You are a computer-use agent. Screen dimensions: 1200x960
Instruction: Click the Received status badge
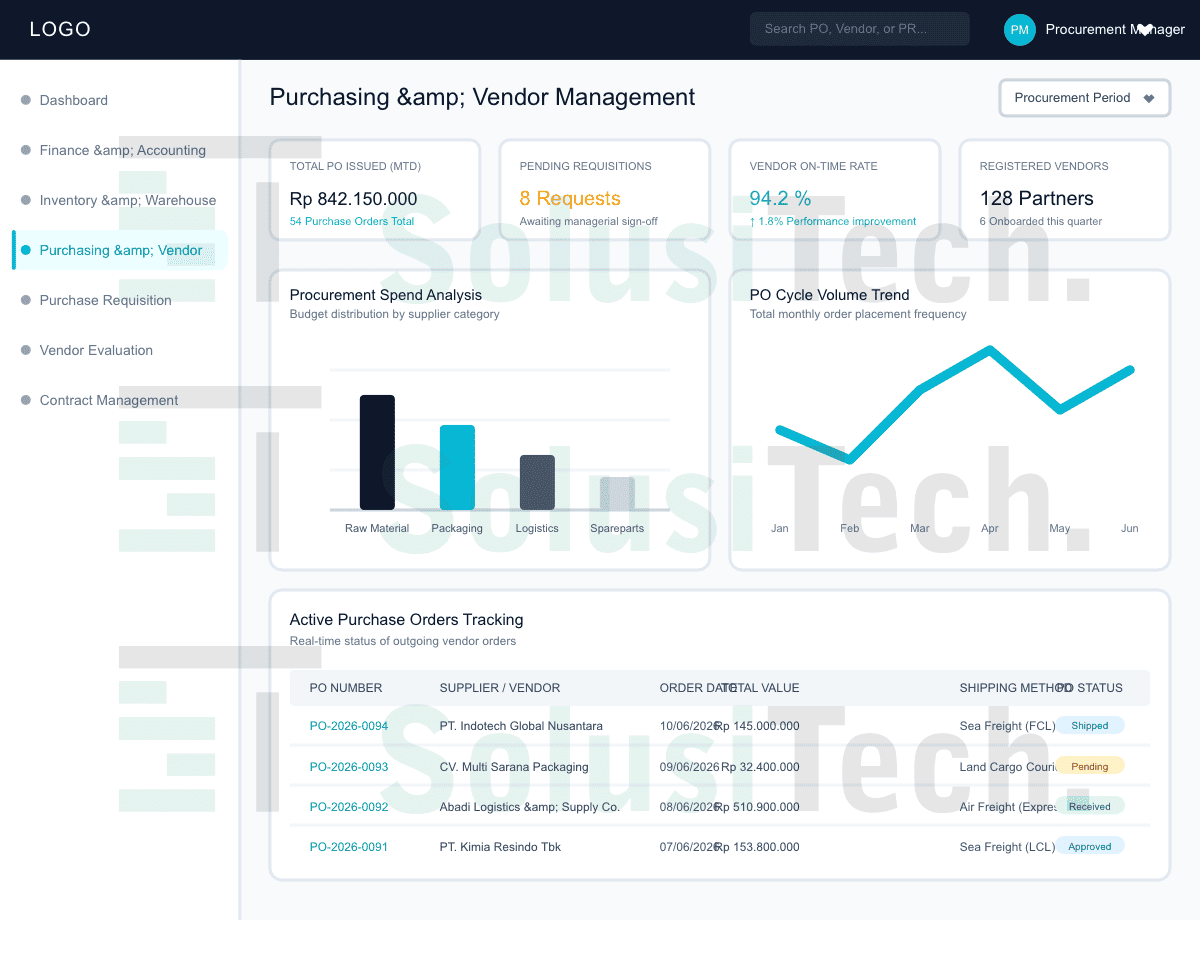click(x=1090, y=806)
